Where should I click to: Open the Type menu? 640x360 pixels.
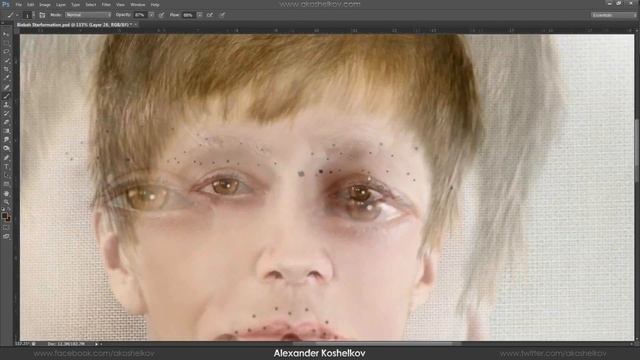pyautogui.click(x=76, y=4)
